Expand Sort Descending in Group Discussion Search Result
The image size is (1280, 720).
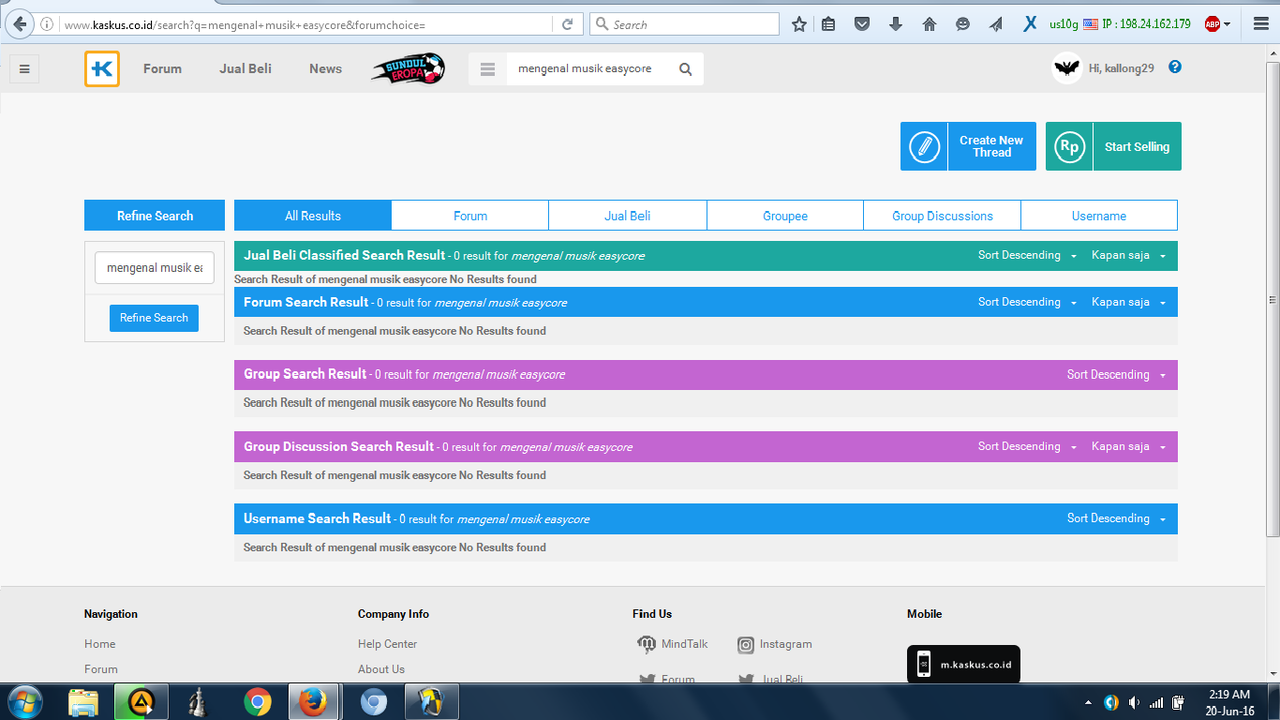click(x=1027, y=447)
